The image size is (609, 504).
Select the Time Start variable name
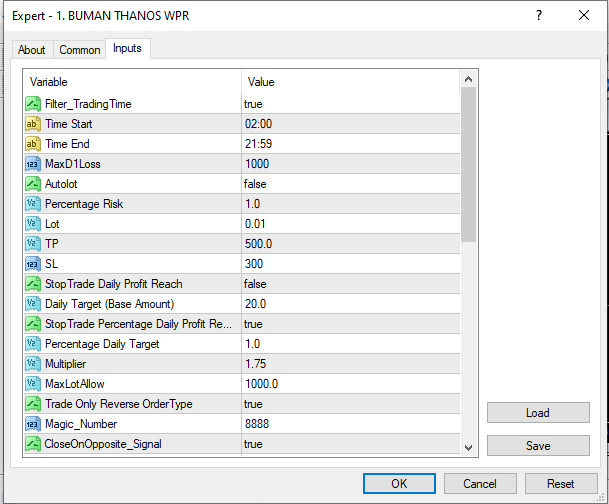coord(69,124)
